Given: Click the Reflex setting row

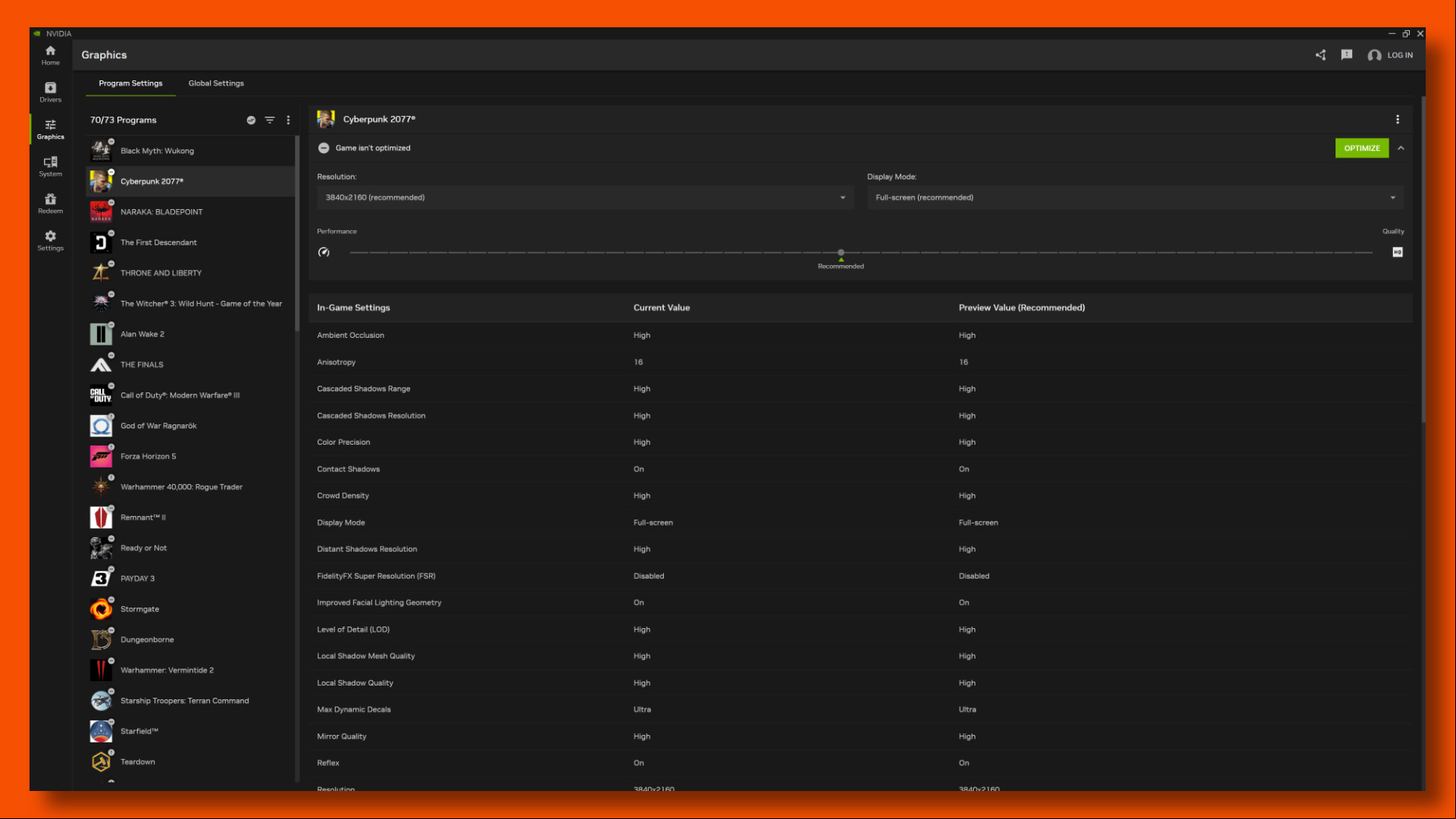Looking at the screenshot, I should point(860,763).
